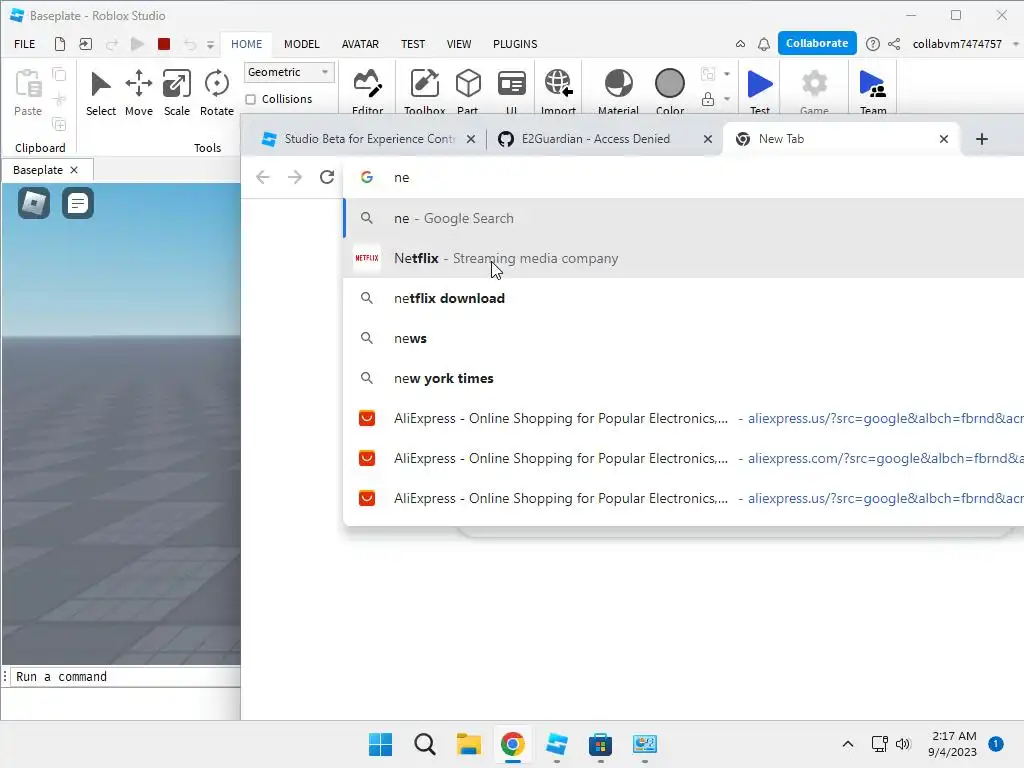Select 'netflix download' suggestion
This screenshot has height=768, width=1024.
click(683, 298)
